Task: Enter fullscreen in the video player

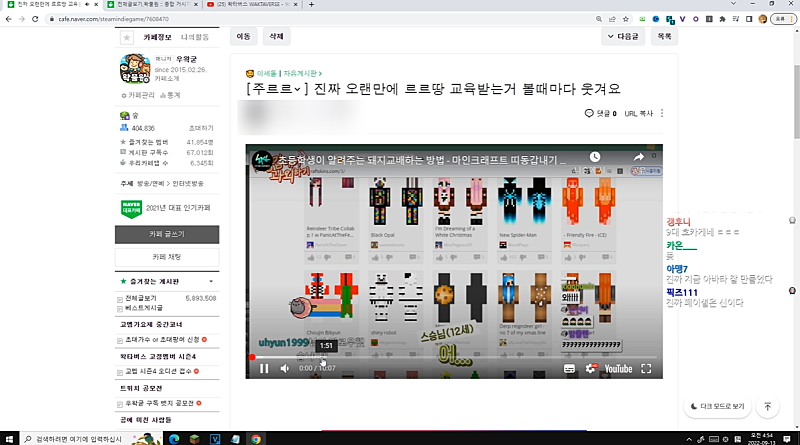Action: (x=648, y=368)
